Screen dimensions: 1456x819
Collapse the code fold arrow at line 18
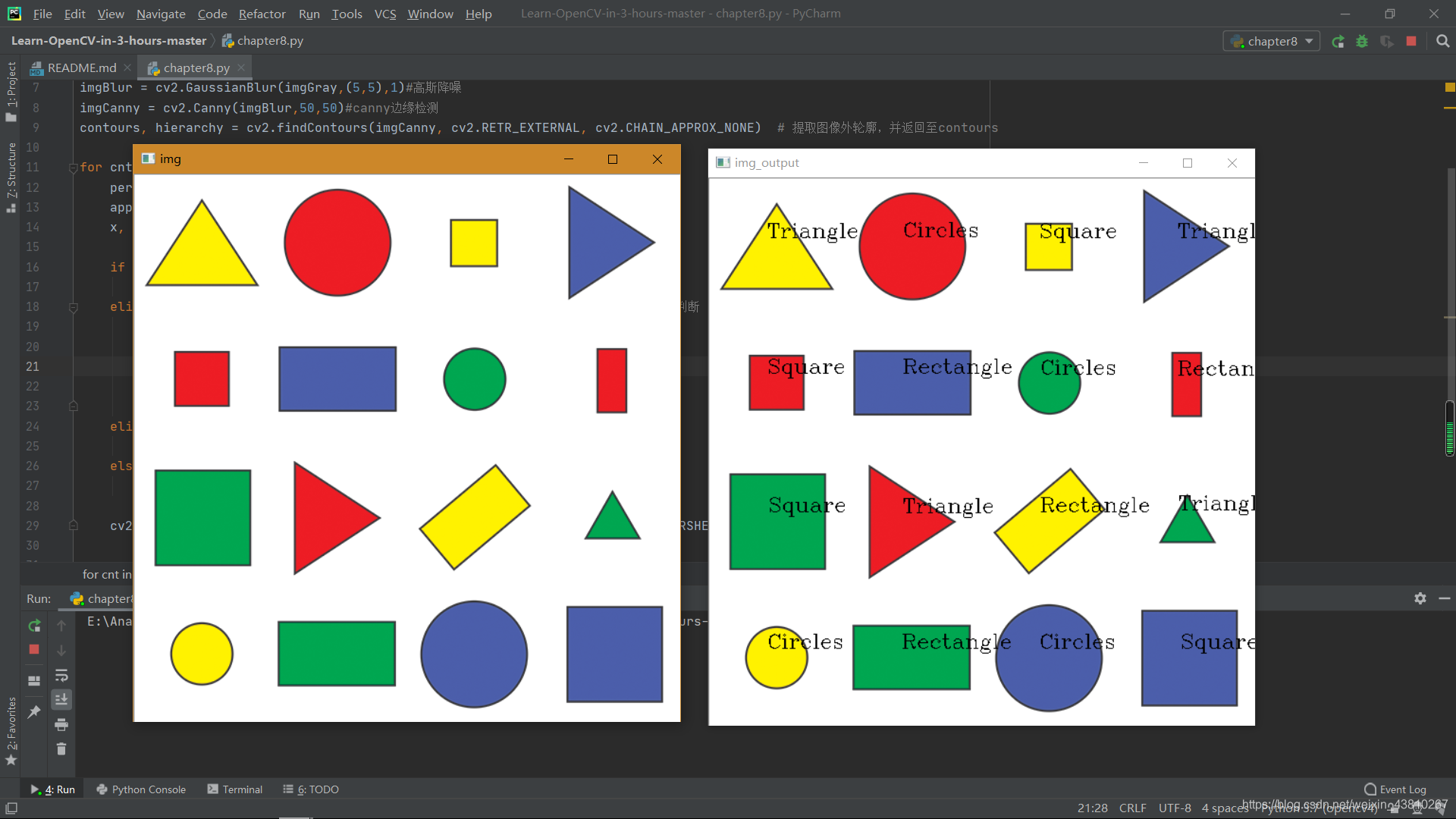[x=74, y=307]
